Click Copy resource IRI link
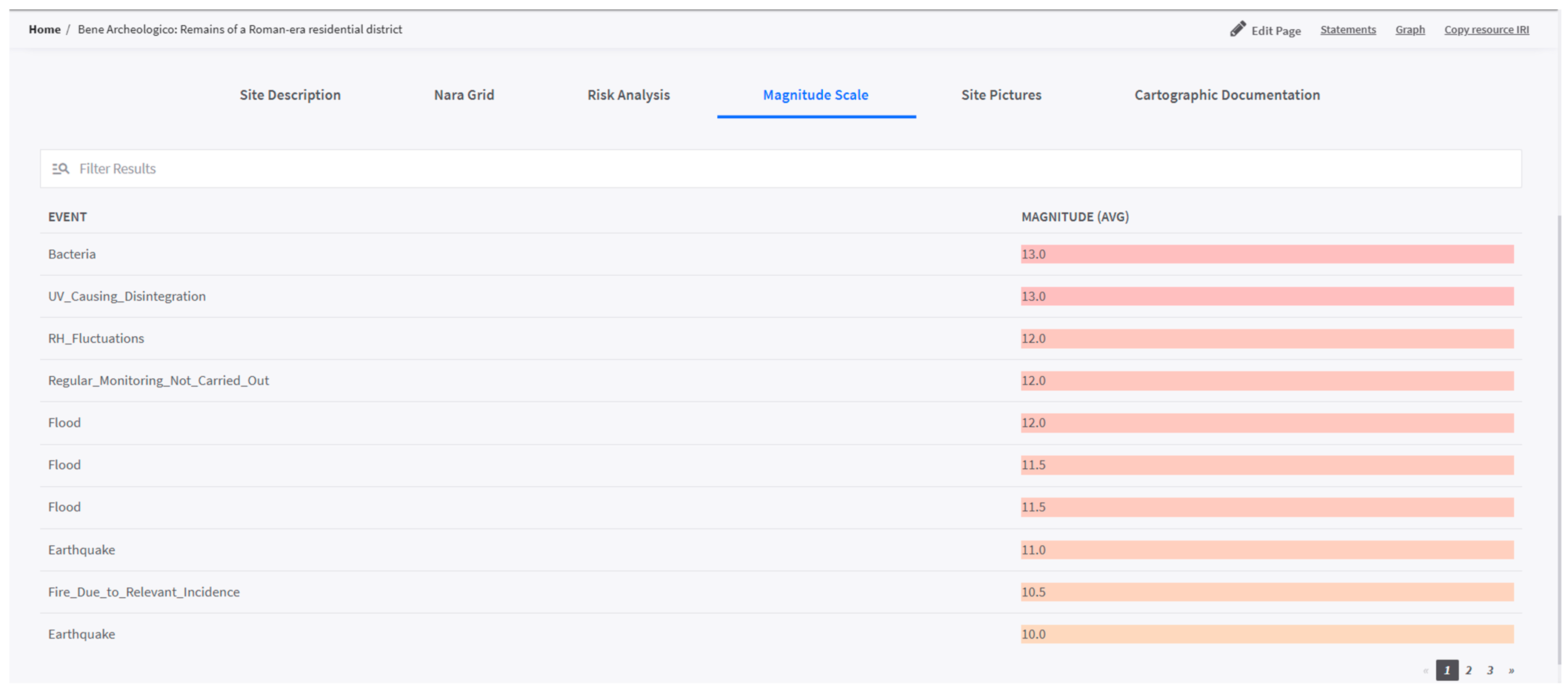Viewport: 1568px width, 692px height. (x=1486, y=29)
